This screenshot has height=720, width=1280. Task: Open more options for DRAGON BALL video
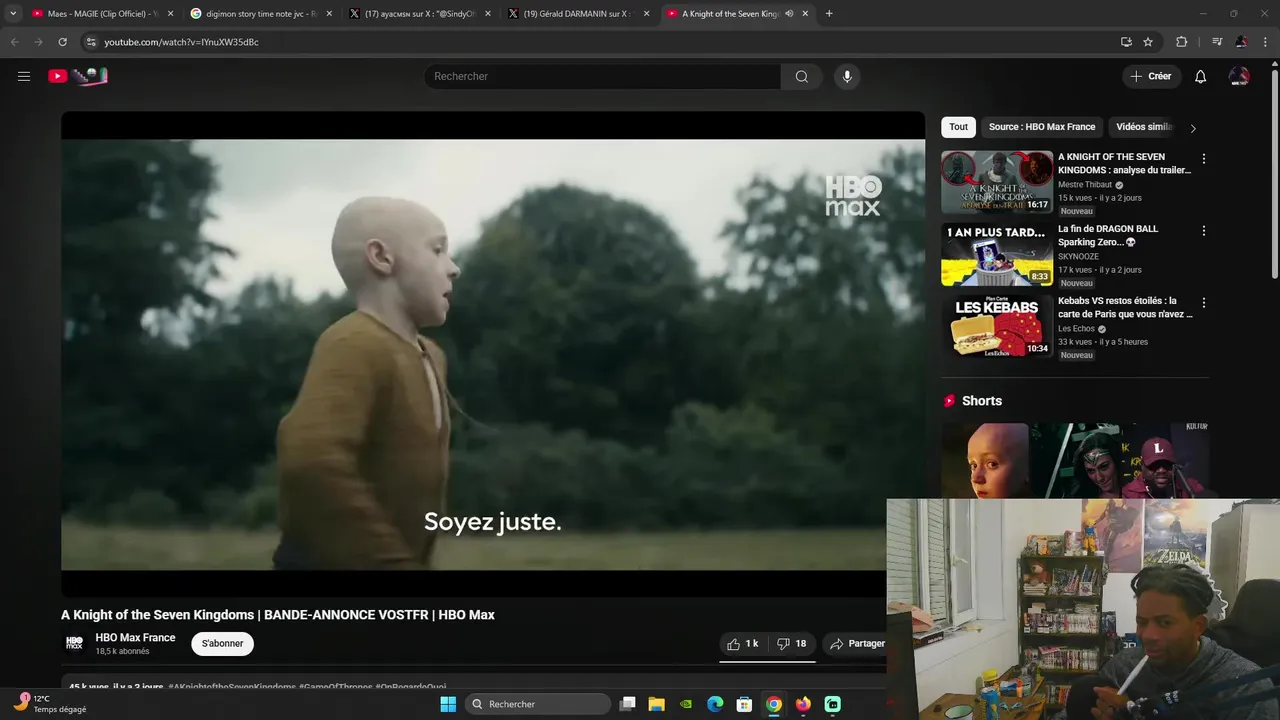coord(1203,231)
